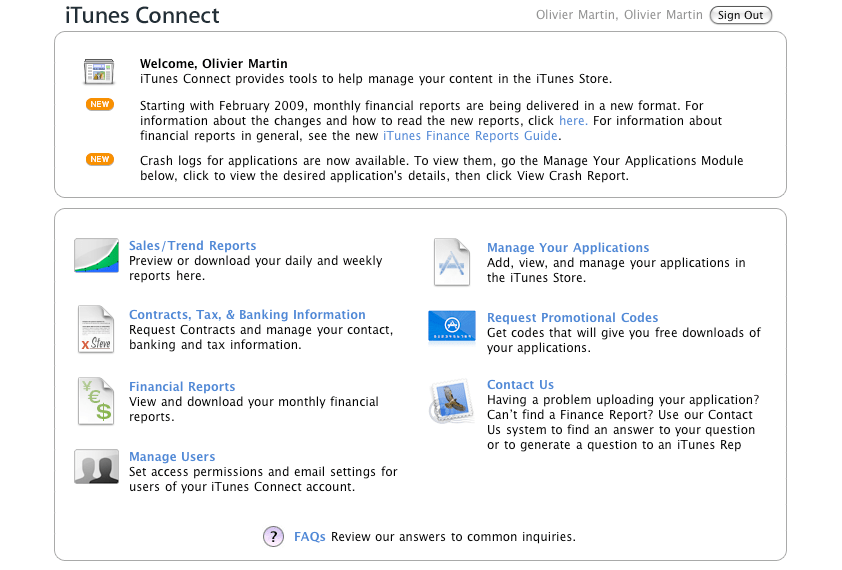Screen dimensions: 842x570
Task: Click the Contracts, Tax, & Banking document icon
Action: point(96,329)
